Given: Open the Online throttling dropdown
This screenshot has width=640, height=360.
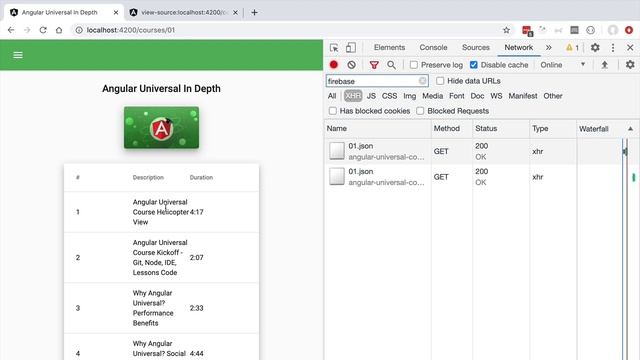Looking at the screenshot, I should [x=563, y=65].
